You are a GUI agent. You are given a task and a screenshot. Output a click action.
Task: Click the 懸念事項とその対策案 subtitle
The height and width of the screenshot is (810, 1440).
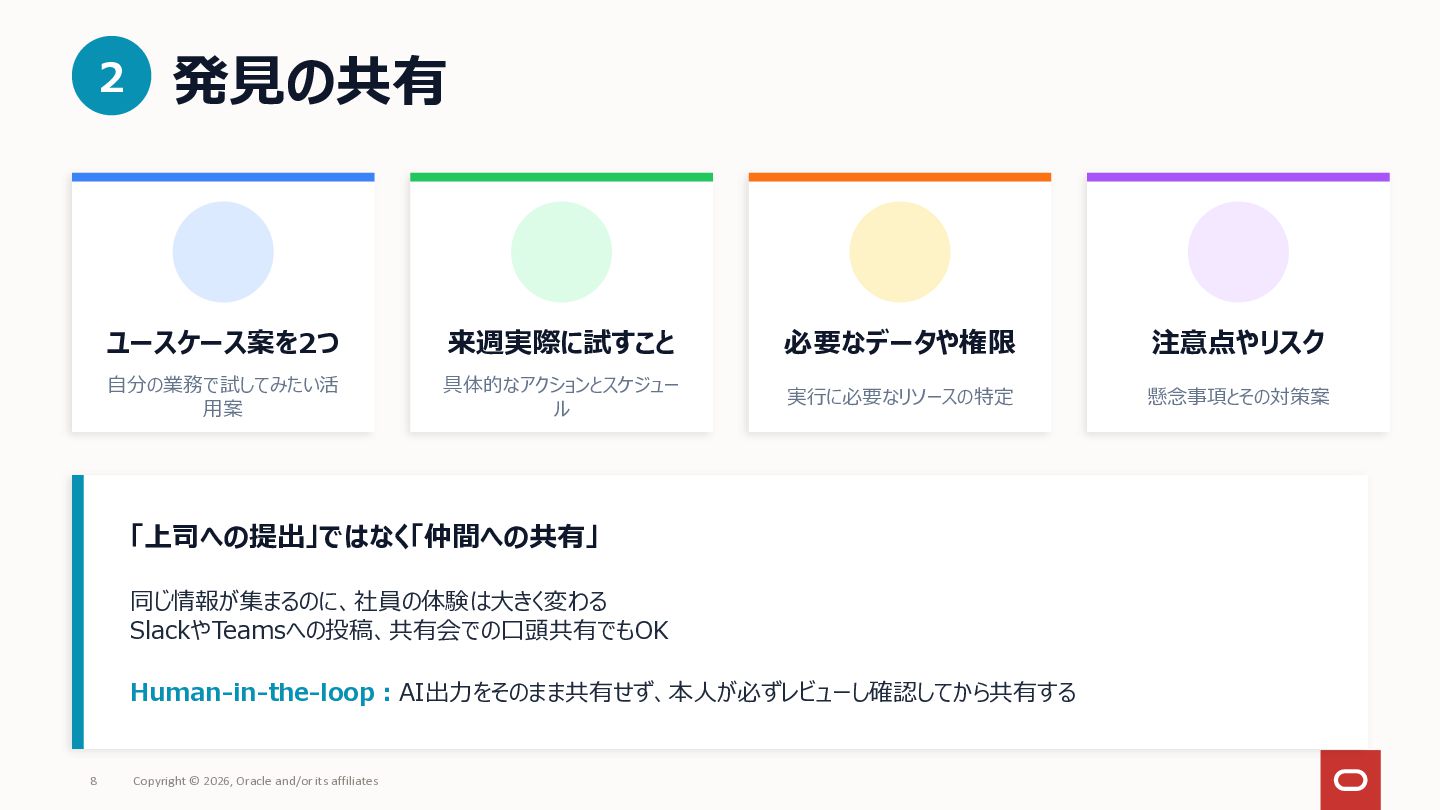click(x=1238, y=397)
